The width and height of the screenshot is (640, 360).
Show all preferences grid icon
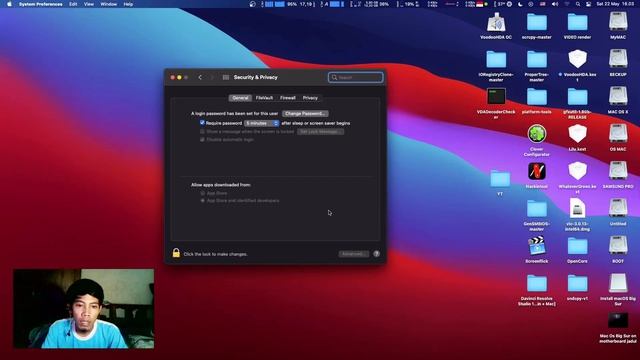(x=226, y=77)
